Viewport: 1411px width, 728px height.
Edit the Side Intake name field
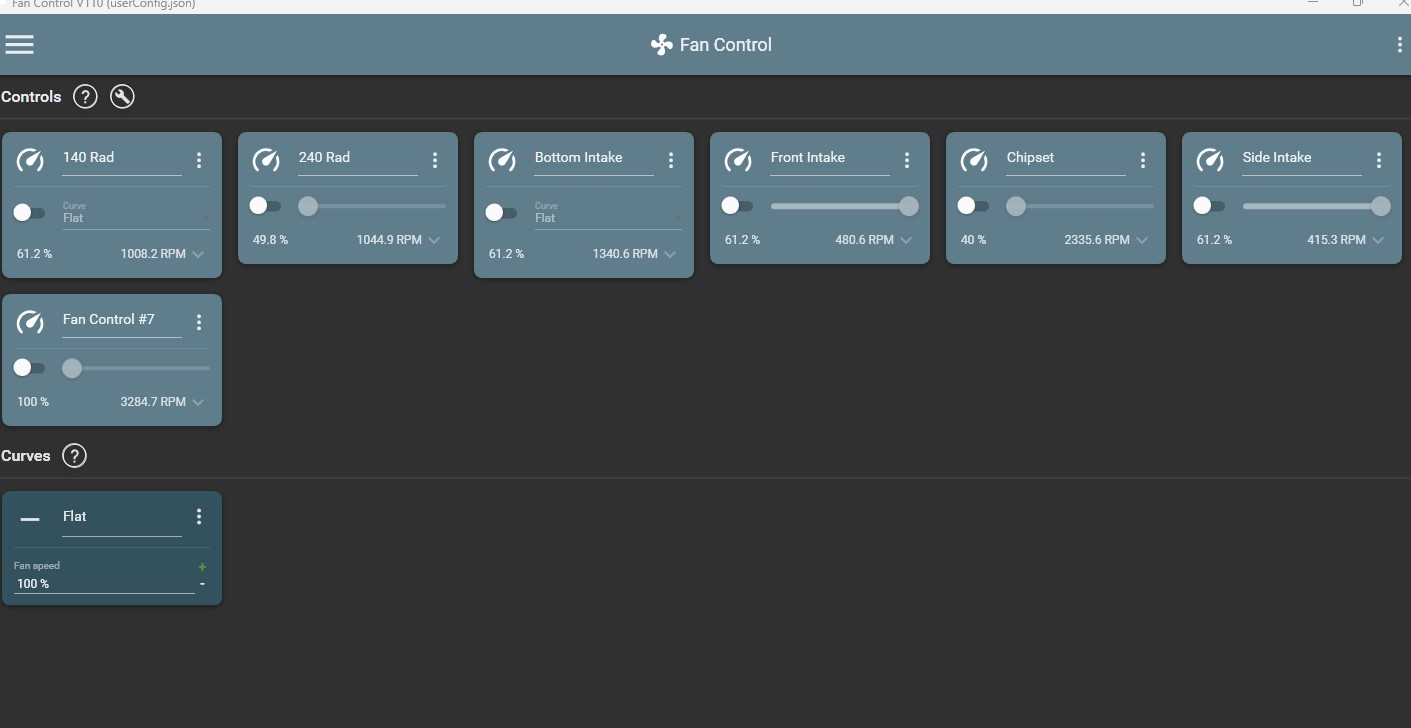(x=1302, y=158)
